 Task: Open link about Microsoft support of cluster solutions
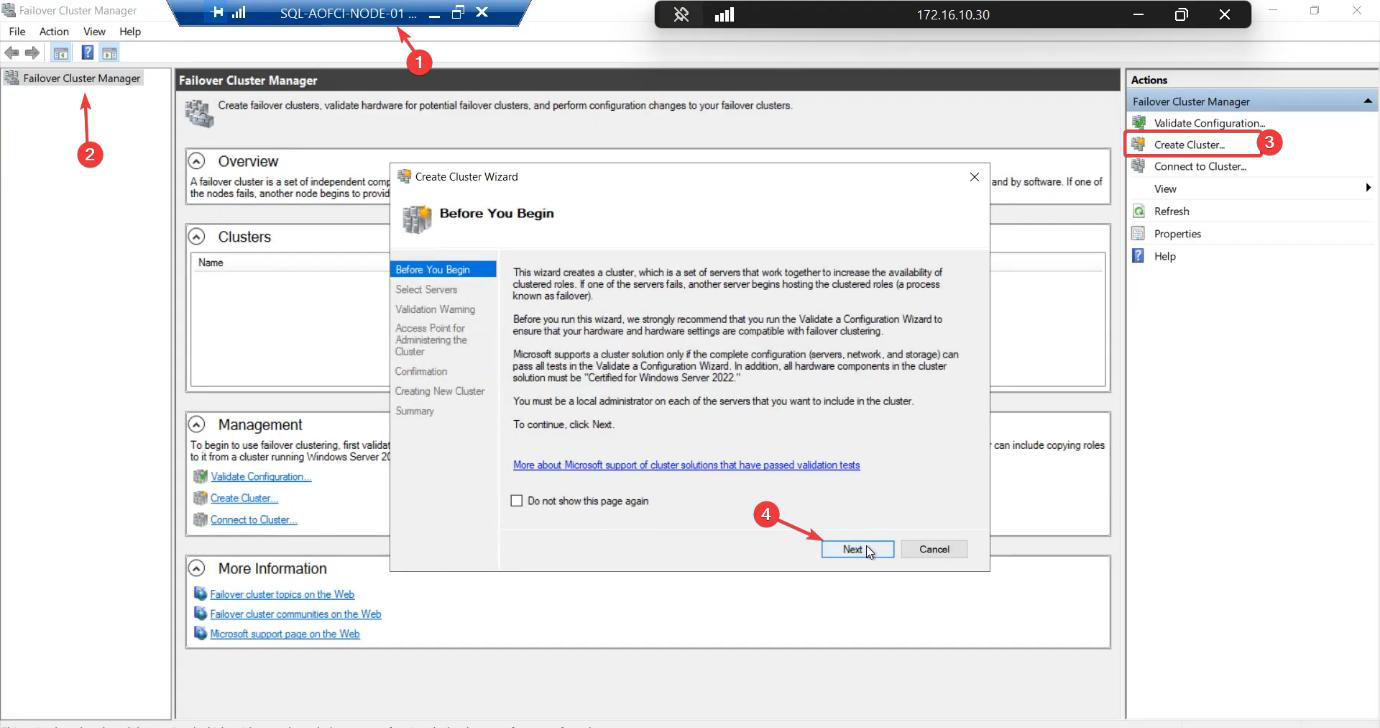(686, 465)
